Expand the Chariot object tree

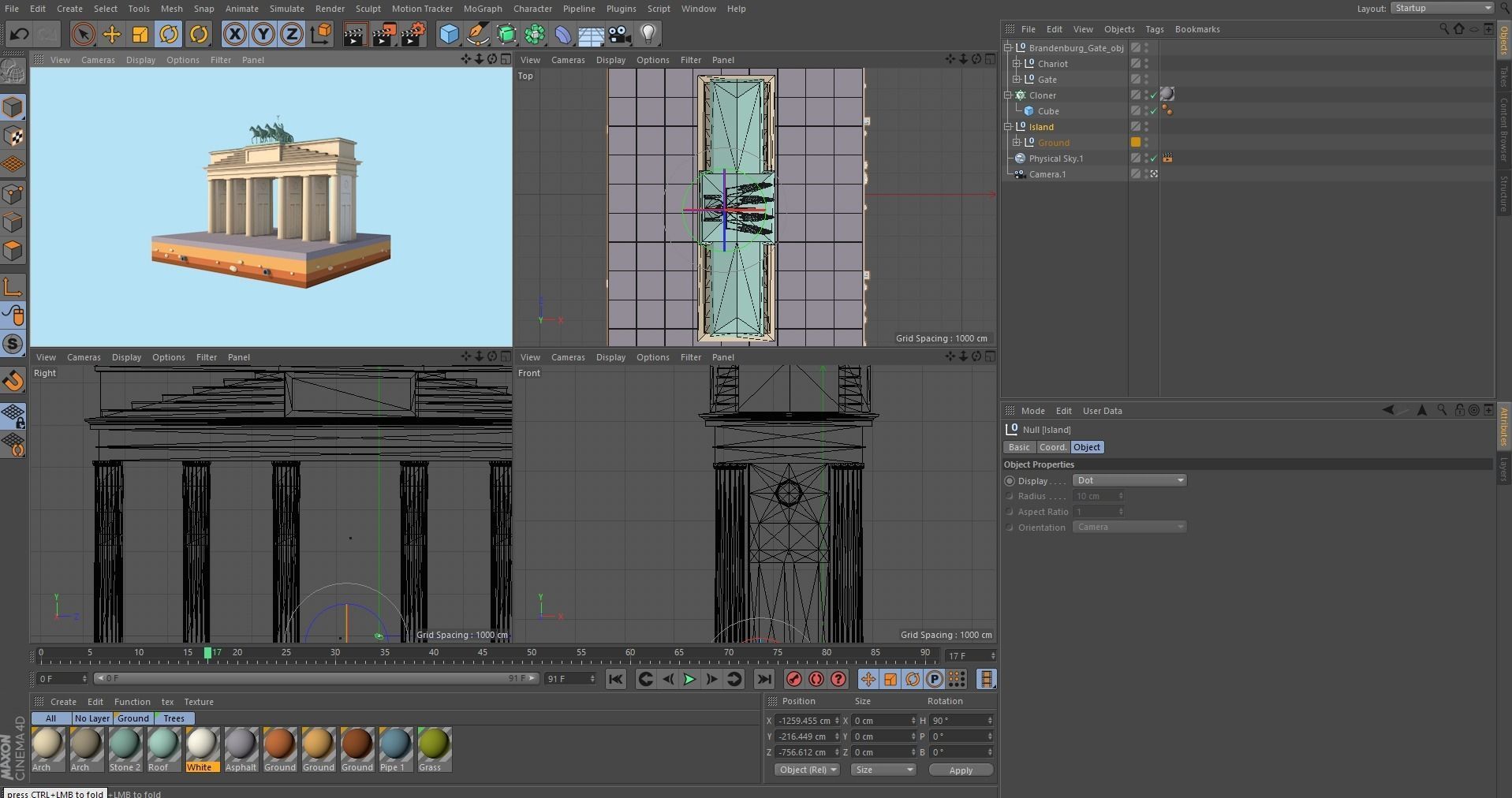[x=1017, y=64]
